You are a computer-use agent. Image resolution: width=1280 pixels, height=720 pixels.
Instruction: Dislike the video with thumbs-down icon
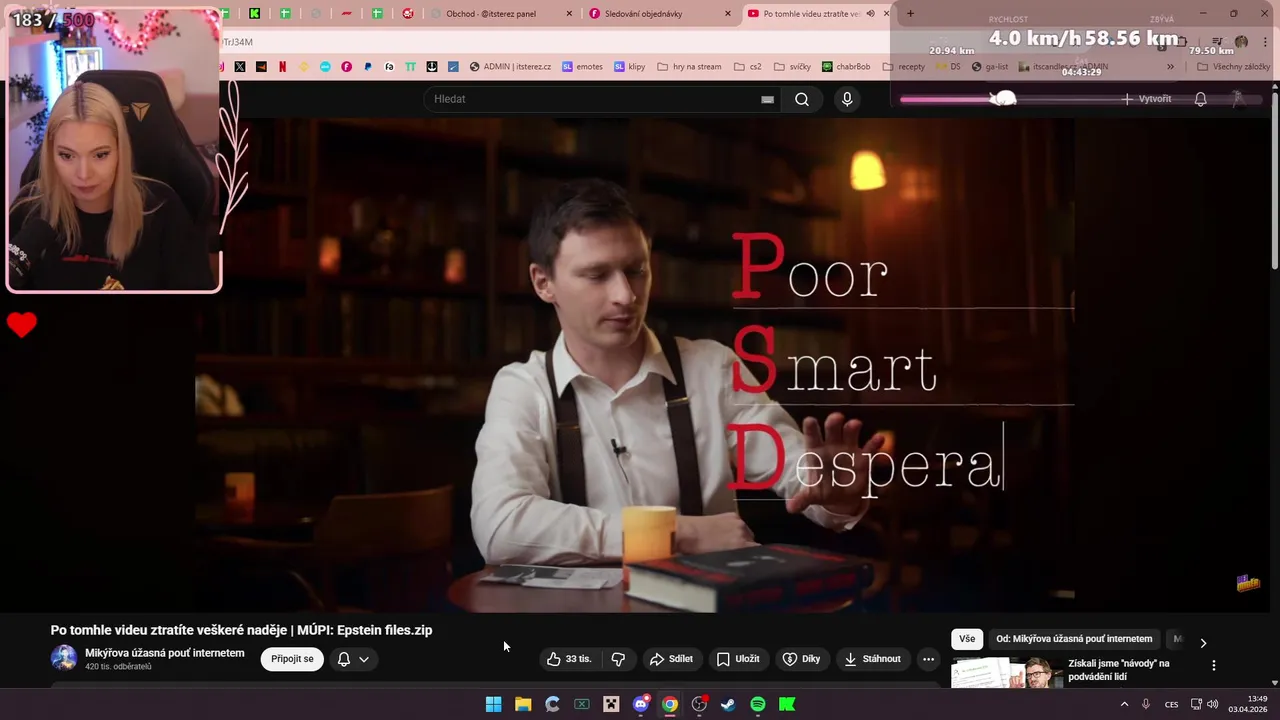(618, 659)
